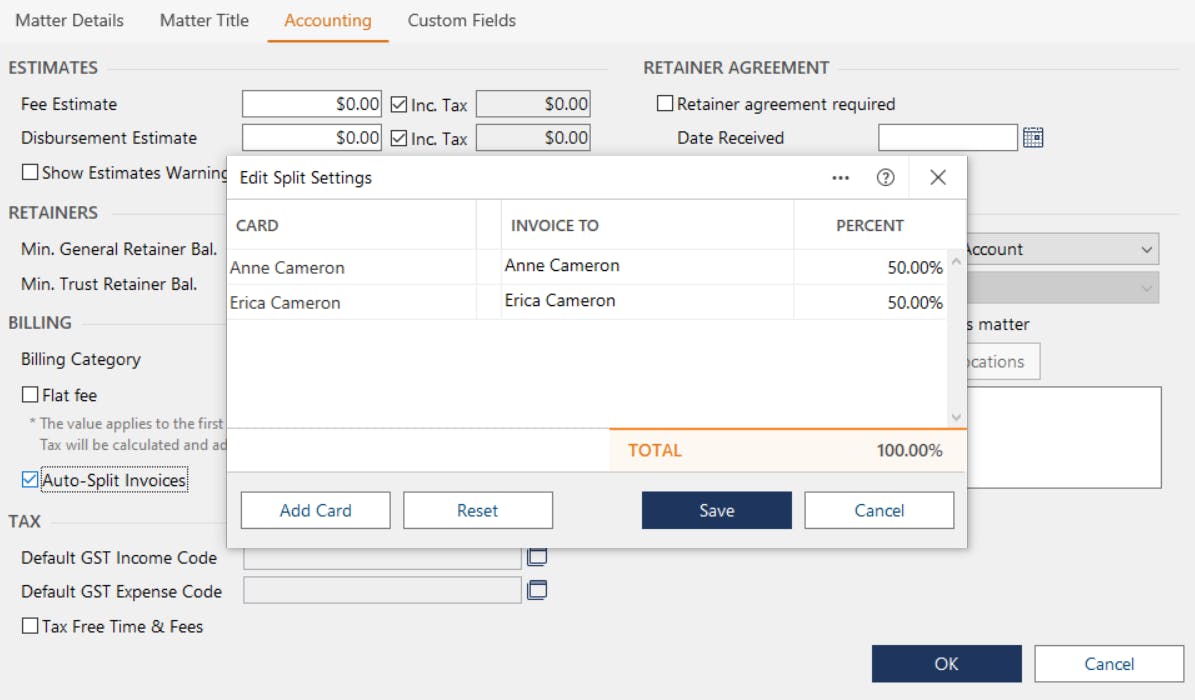Open the Date Received calendar picker icon
The image size is (1195, 700).
point(1033,138)
